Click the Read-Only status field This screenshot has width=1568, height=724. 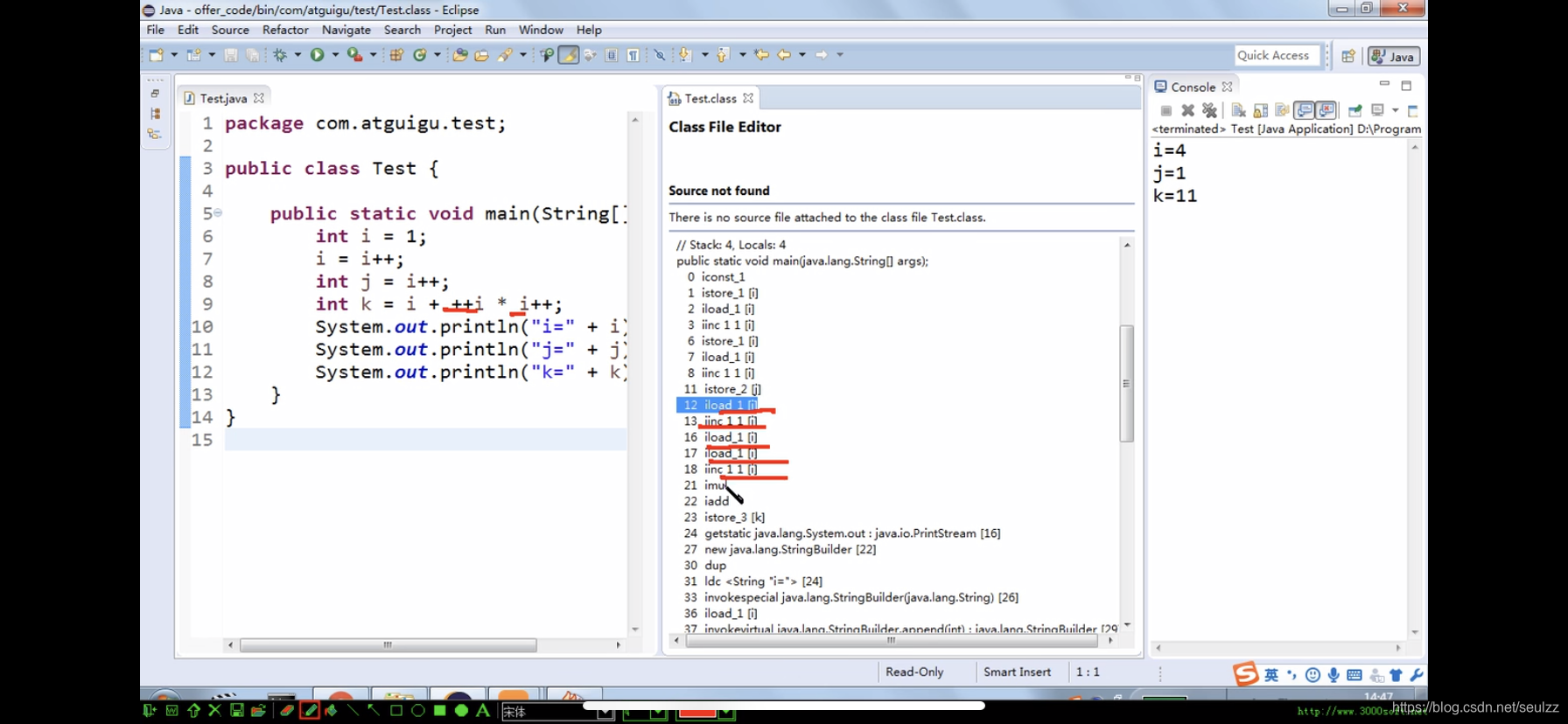(914, 672)
